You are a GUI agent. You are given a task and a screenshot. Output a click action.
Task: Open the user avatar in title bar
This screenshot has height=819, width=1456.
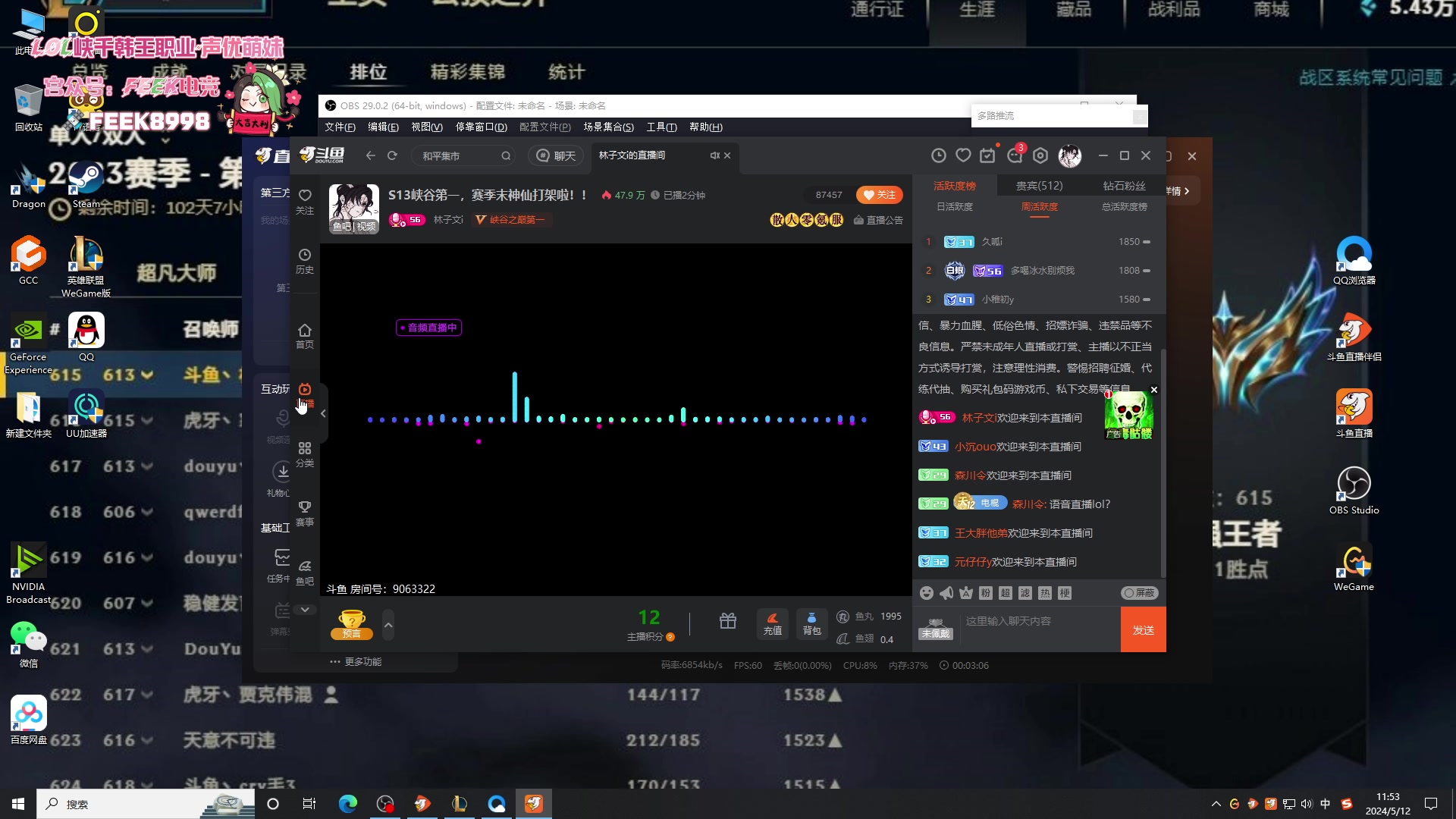click(1069, 155)
